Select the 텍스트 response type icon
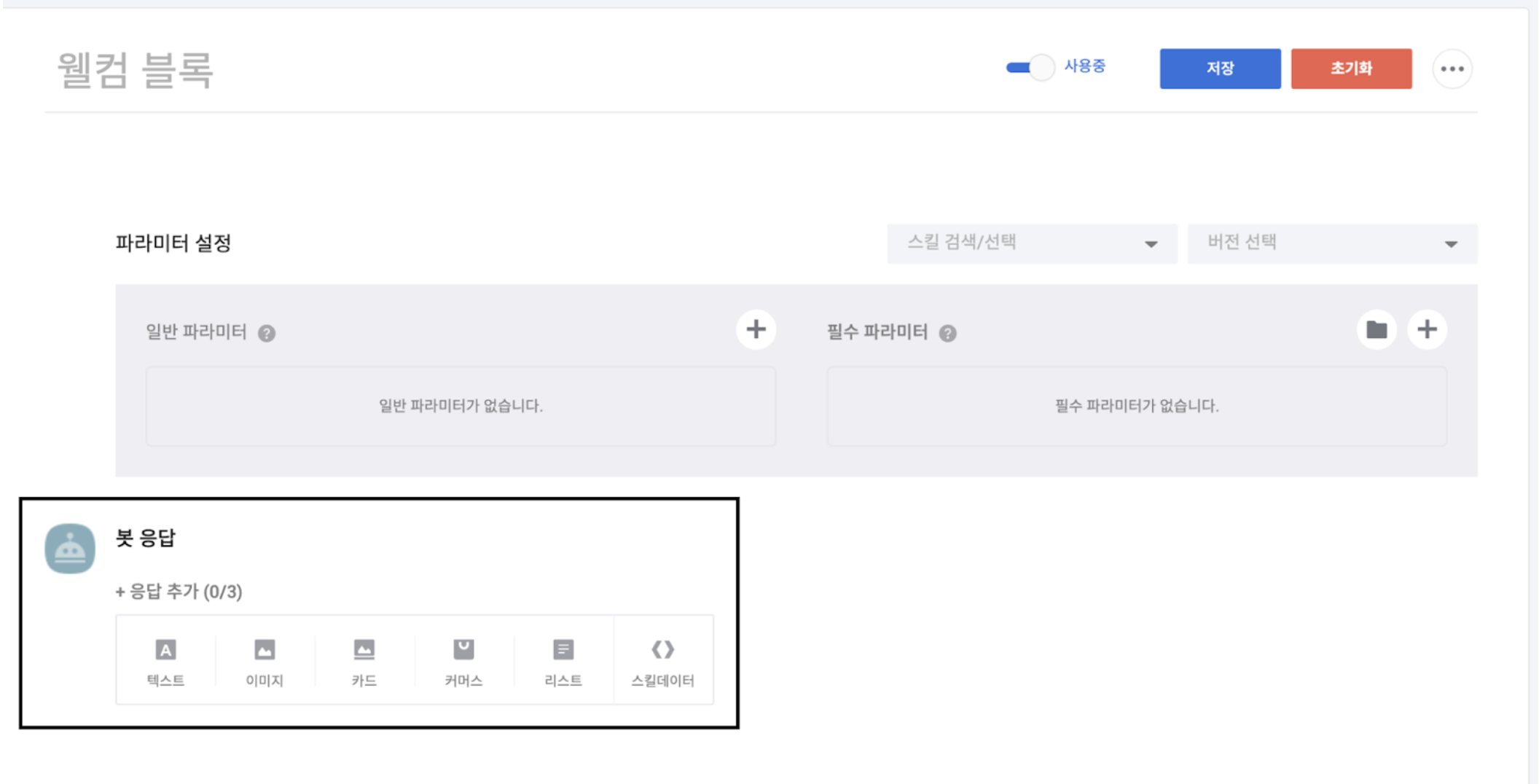This screenshot has height=784, width=1539. tap(165, 660)
